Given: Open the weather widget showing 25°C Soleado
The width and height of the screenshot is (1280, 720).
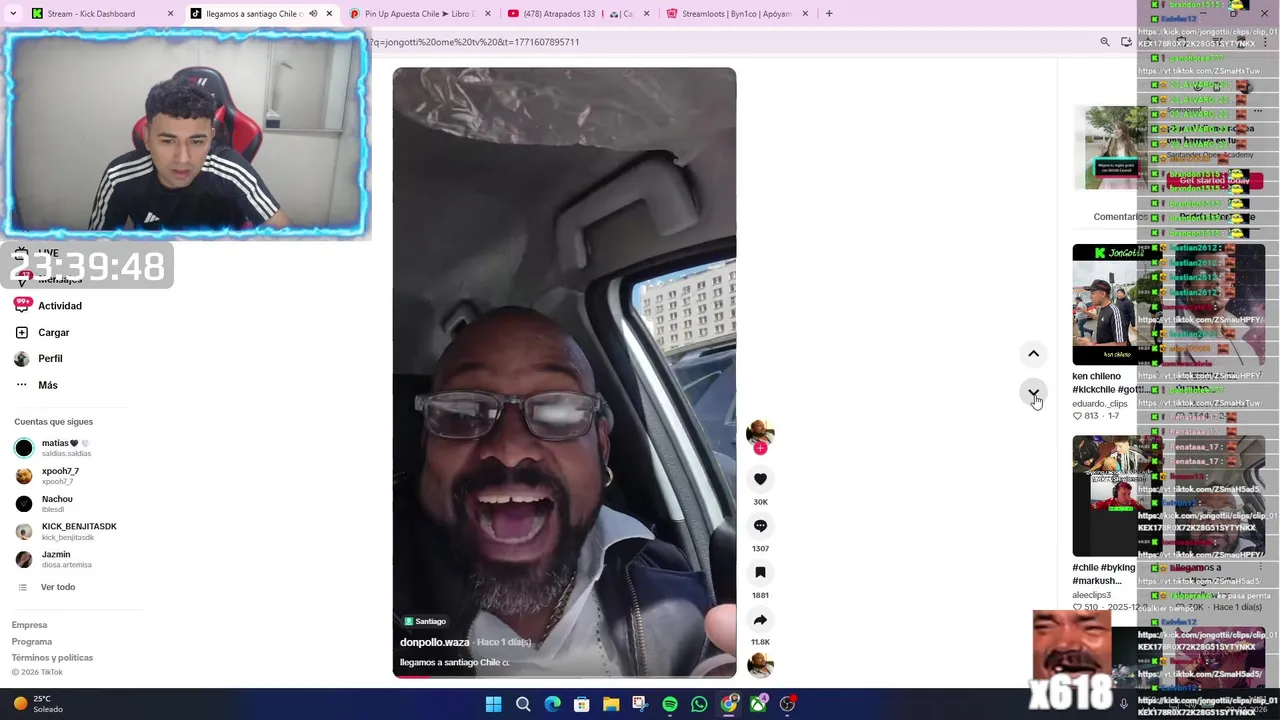Looking at the screenshot, I should coord(37,704).
